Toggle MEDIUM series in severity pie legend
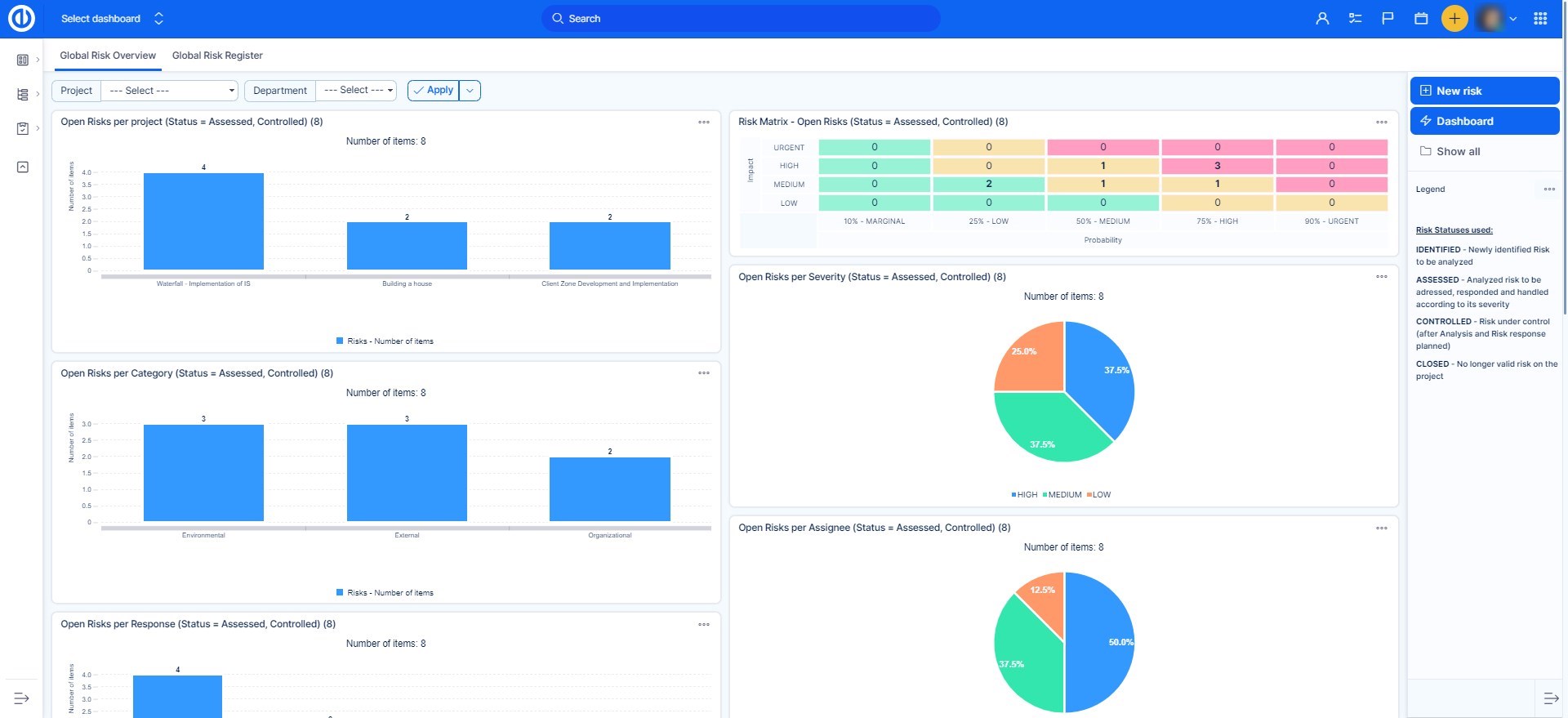1568x718 pixels. pos(1062,495)
